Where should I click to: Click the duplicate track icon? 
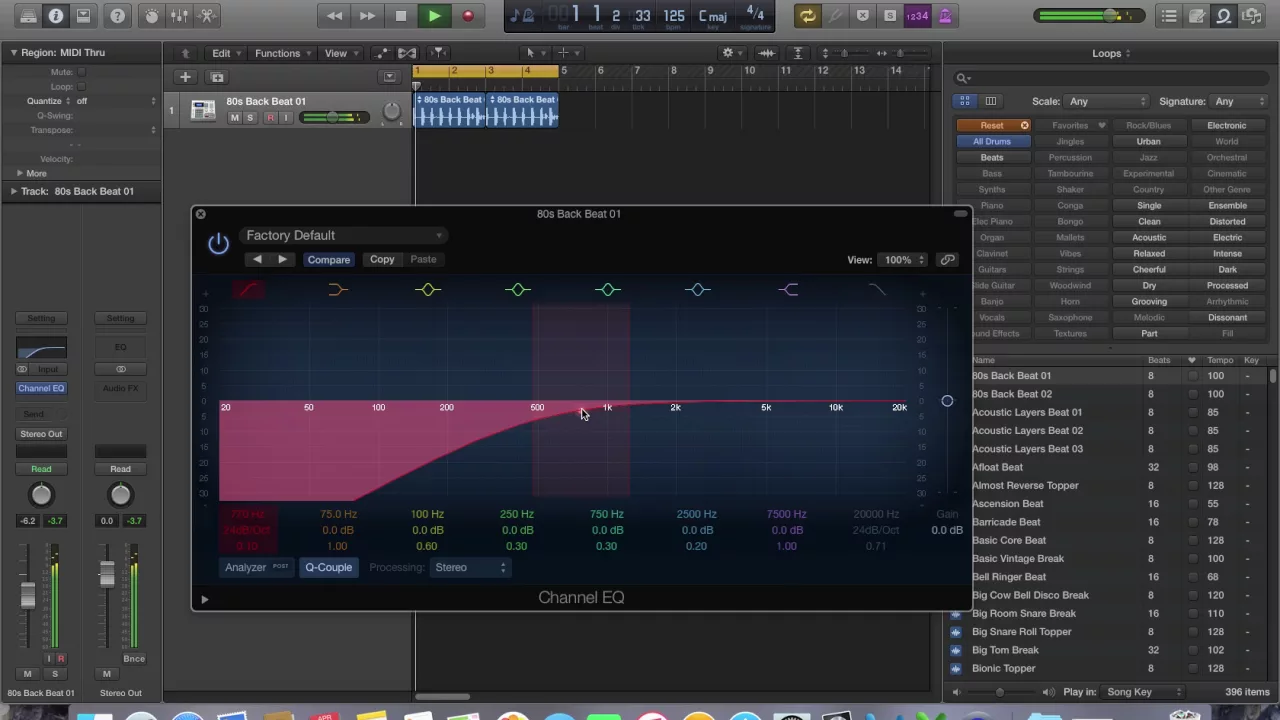217,77
